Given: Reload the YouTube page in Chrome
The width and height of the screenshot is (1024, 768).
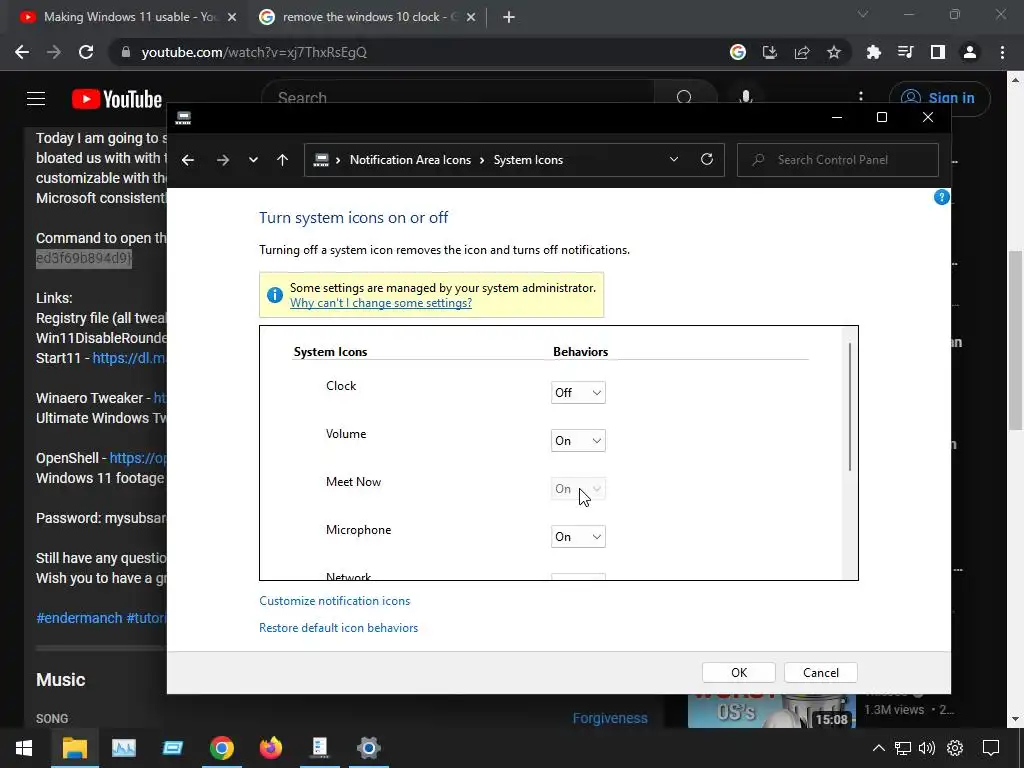Looking at the screenshot, I should tap(86, 52).
